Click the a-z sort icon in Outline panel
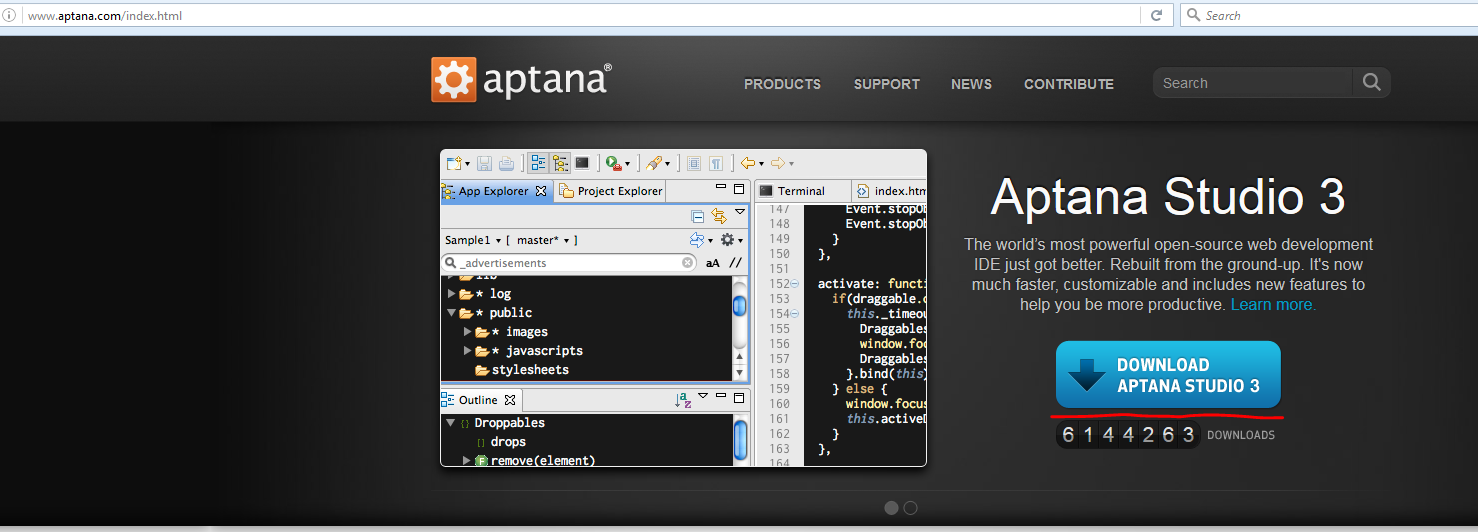Screen dimensions: 1478x532 pos(684,400)
